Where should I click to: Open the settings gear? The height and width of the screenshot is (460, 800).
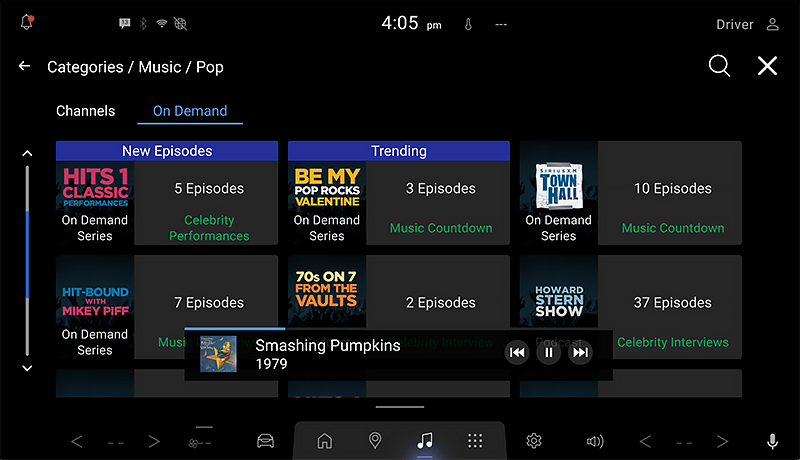click(534, 441)
